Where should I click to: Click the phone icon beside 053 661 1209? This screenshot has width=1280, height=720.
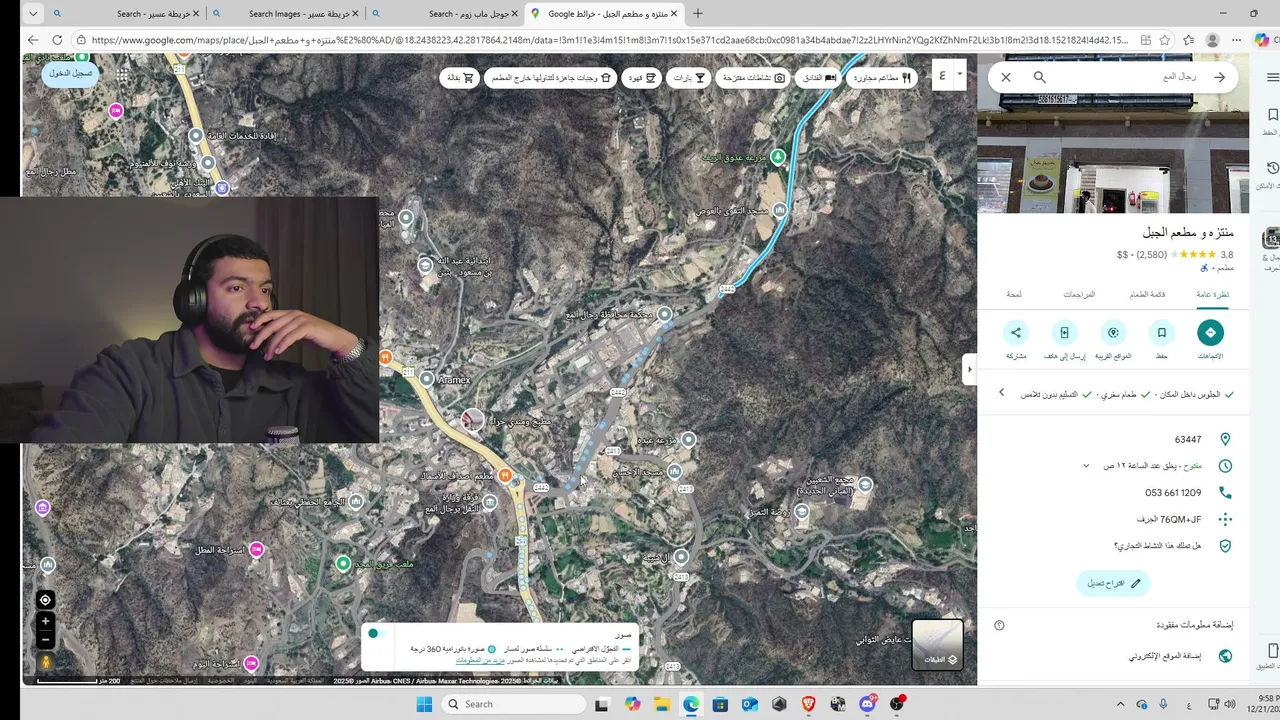coord(1225,493)
